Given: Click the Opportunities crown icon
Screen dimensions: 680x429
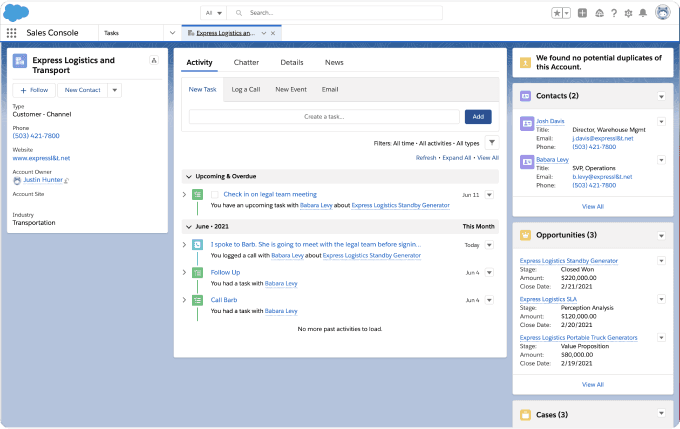Looking at the screenshot, I should point(525,235).
